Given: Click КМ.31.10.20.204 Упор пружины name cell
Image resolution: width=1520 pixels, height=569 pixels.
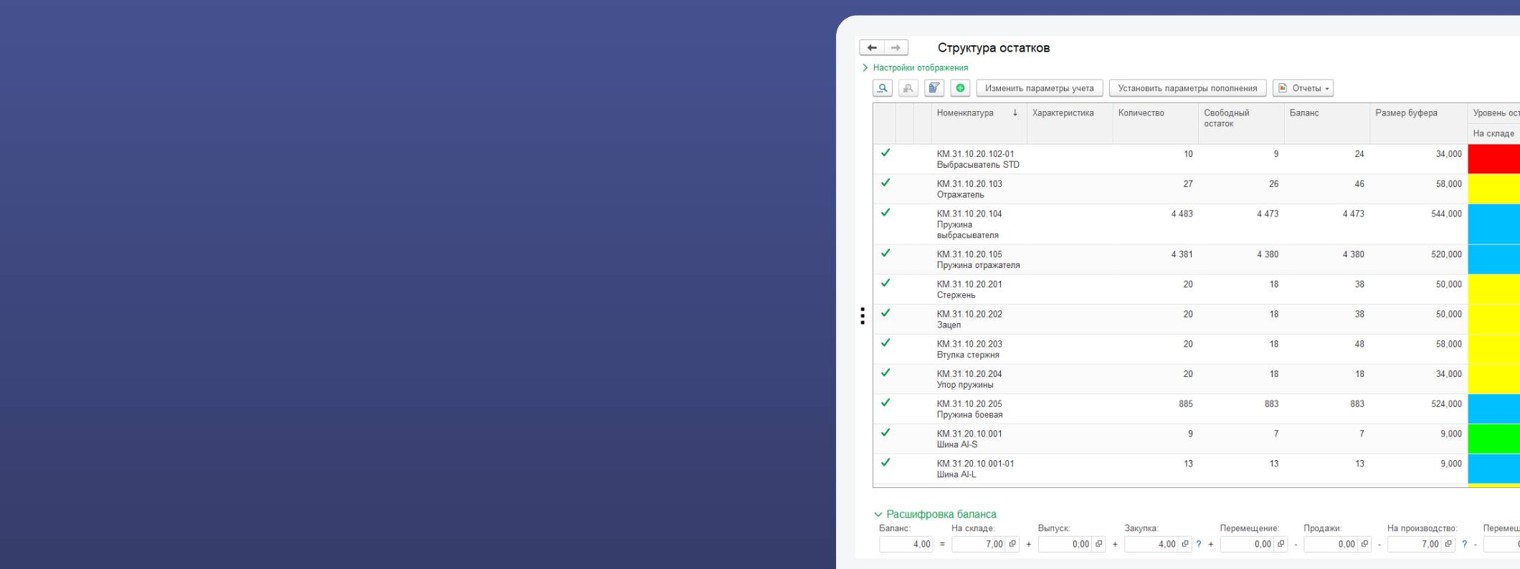Looking at the screenshot, I should tap(978, 379).
